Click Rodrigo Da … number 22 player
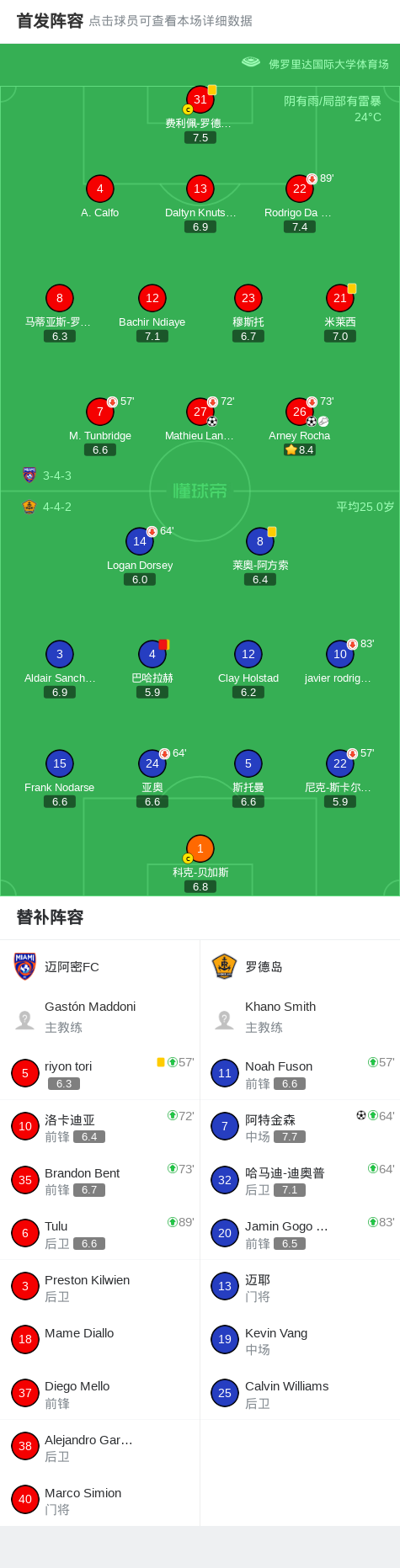Viewport: 400px width, 1568px height. coord(300,189)
